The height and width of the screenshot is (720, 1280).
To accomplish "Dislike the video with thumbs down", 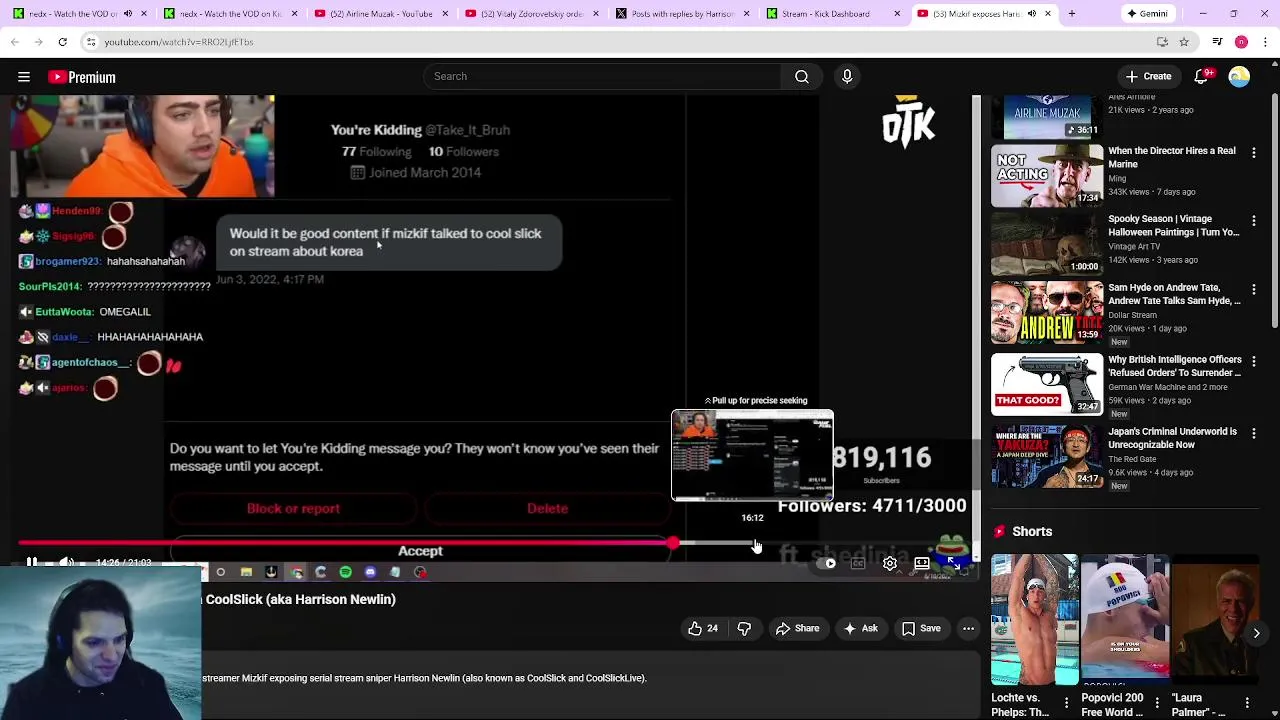I will pyautogui.click(x=744, y=629).
